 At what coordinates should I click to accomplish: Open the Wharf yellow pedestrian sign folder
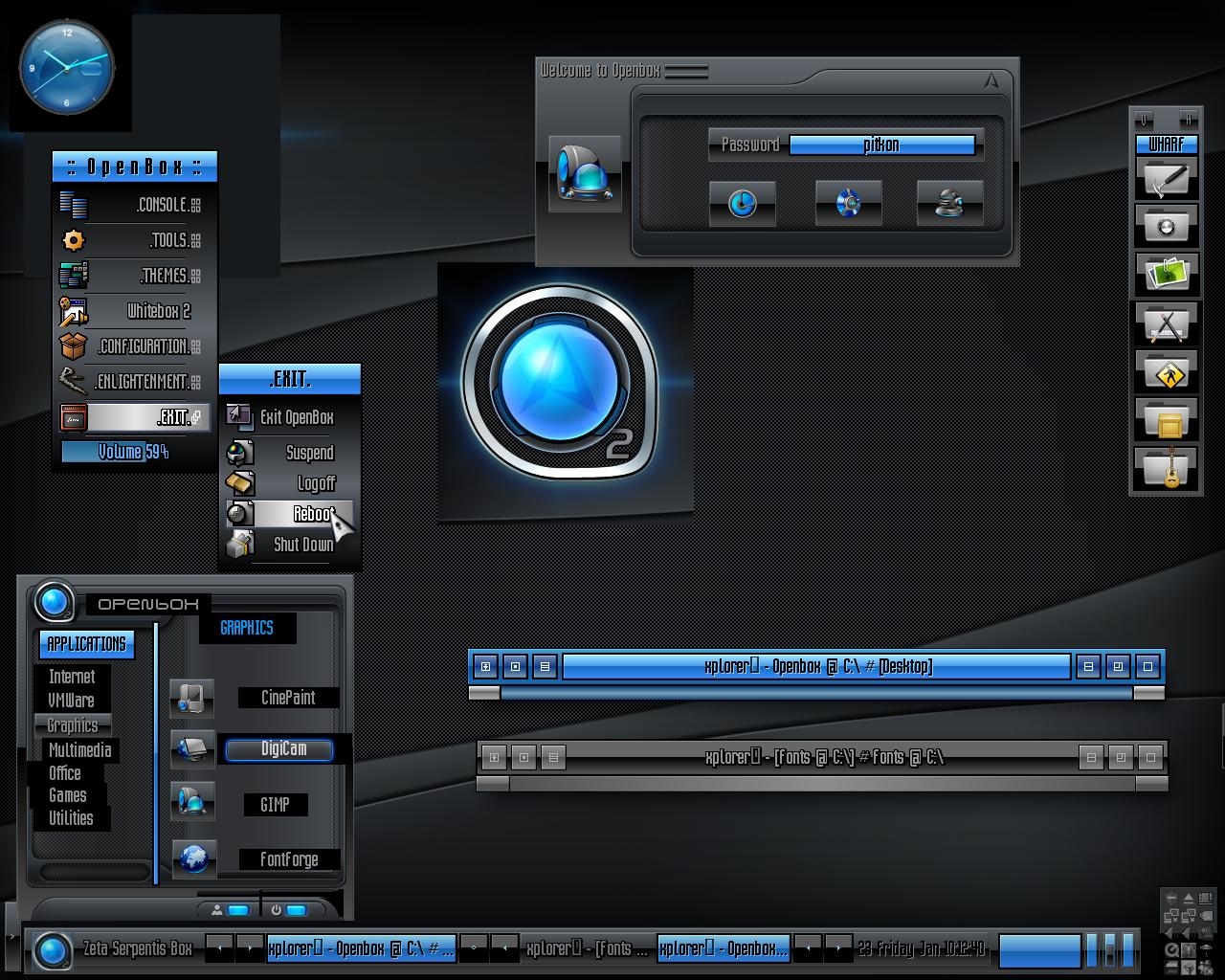click(1167, 372)
